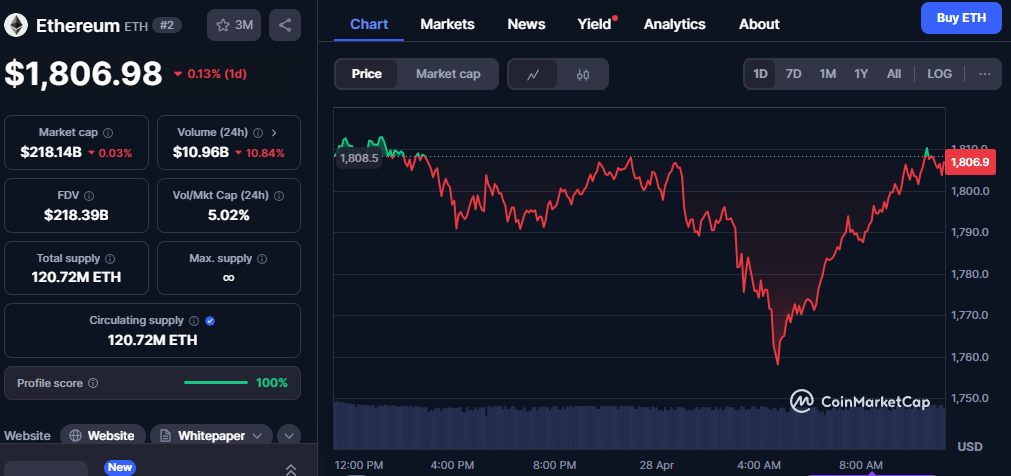This screenshot has height=476, width=1011.
Task: Click the USD currency label on chart
Action: [970, 447]
